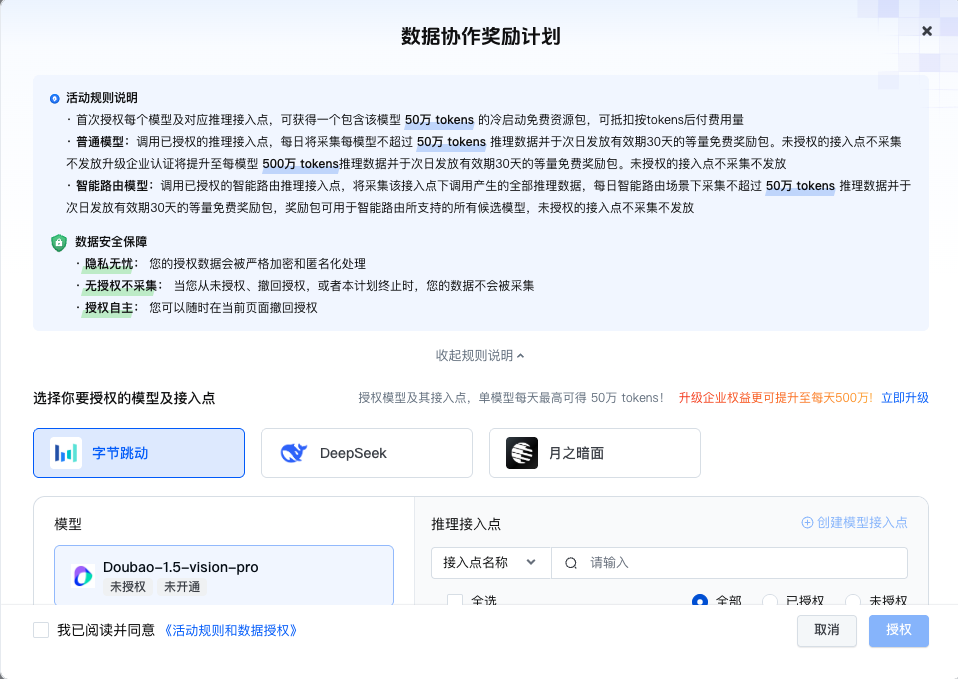Click the 隐私无忧 highlighted label
This screenshot has height=679, width=958.
(x=109, y=264)
